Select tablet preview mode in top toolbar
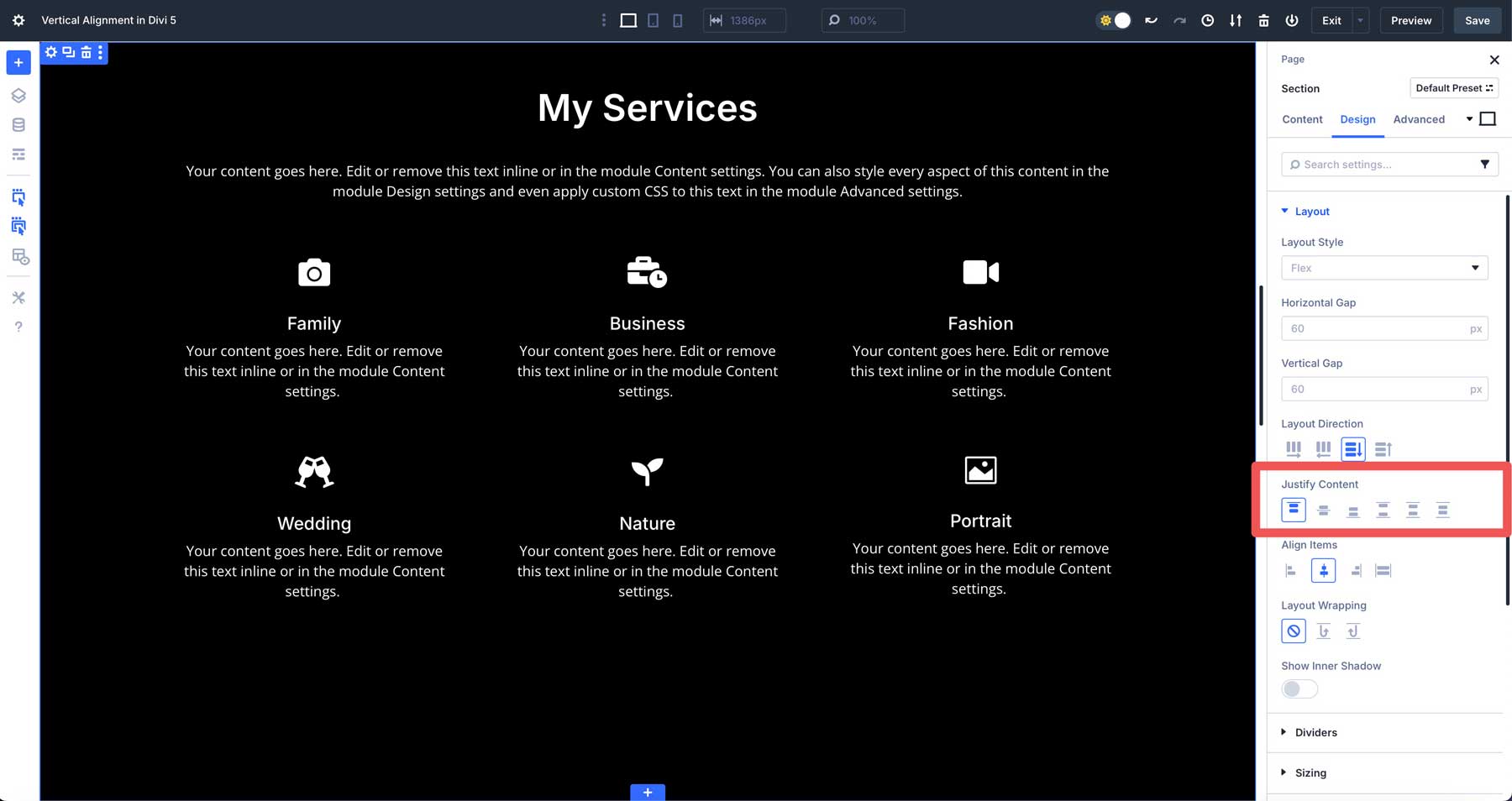The width and height of the screenshot is (1512, 801). tap(653, 20)
